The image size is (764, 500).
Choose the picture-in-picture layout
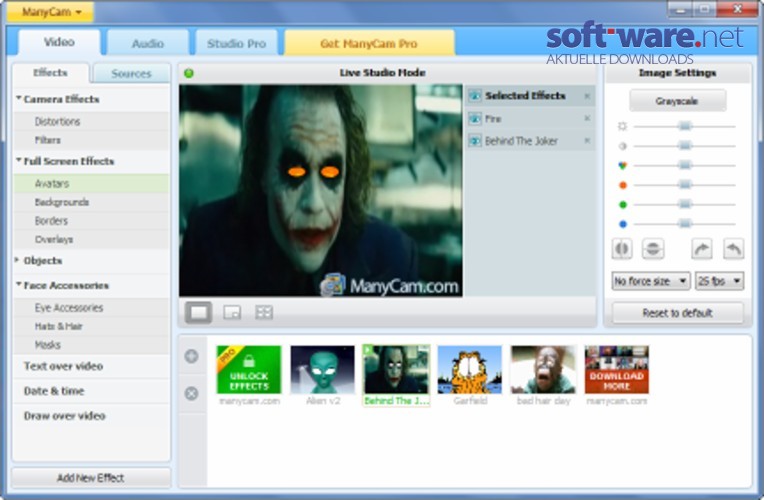pyautogui.click(x=232, y=312)
